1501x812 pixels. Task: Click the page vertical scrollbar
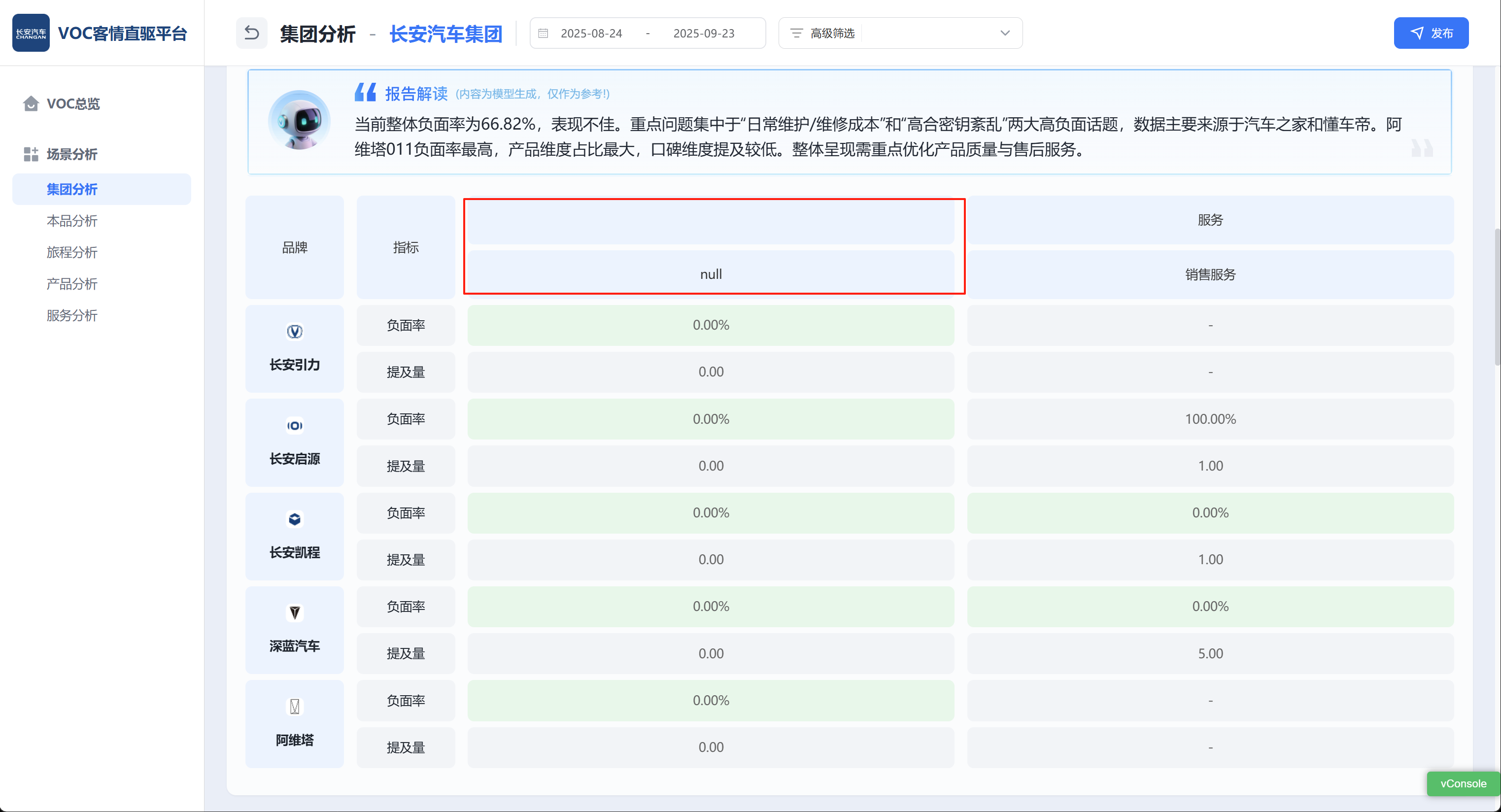pos(1497,297)
